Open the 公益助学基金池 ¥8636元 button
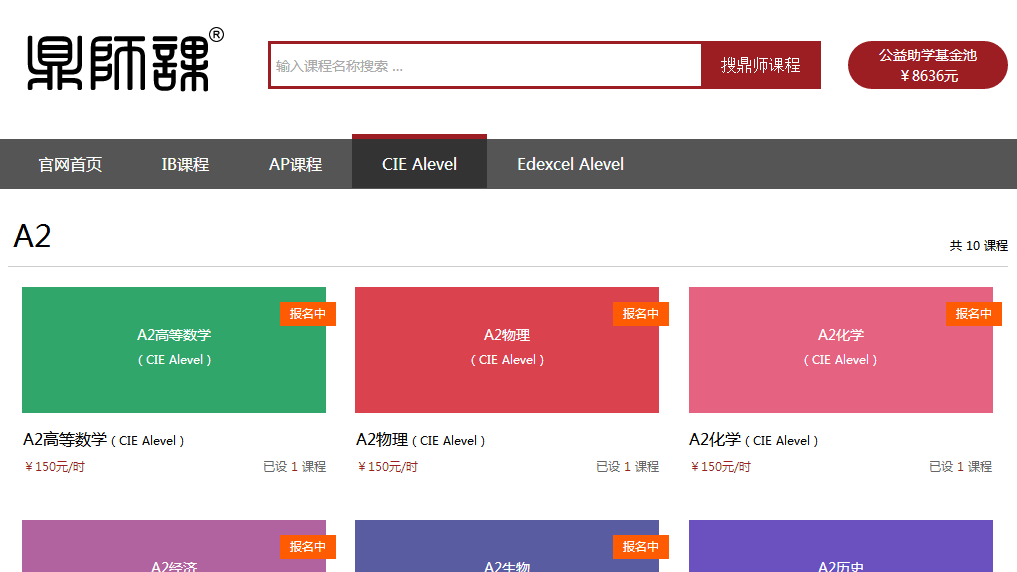This screenshot has height=572, width=1017. pos(927,65)
